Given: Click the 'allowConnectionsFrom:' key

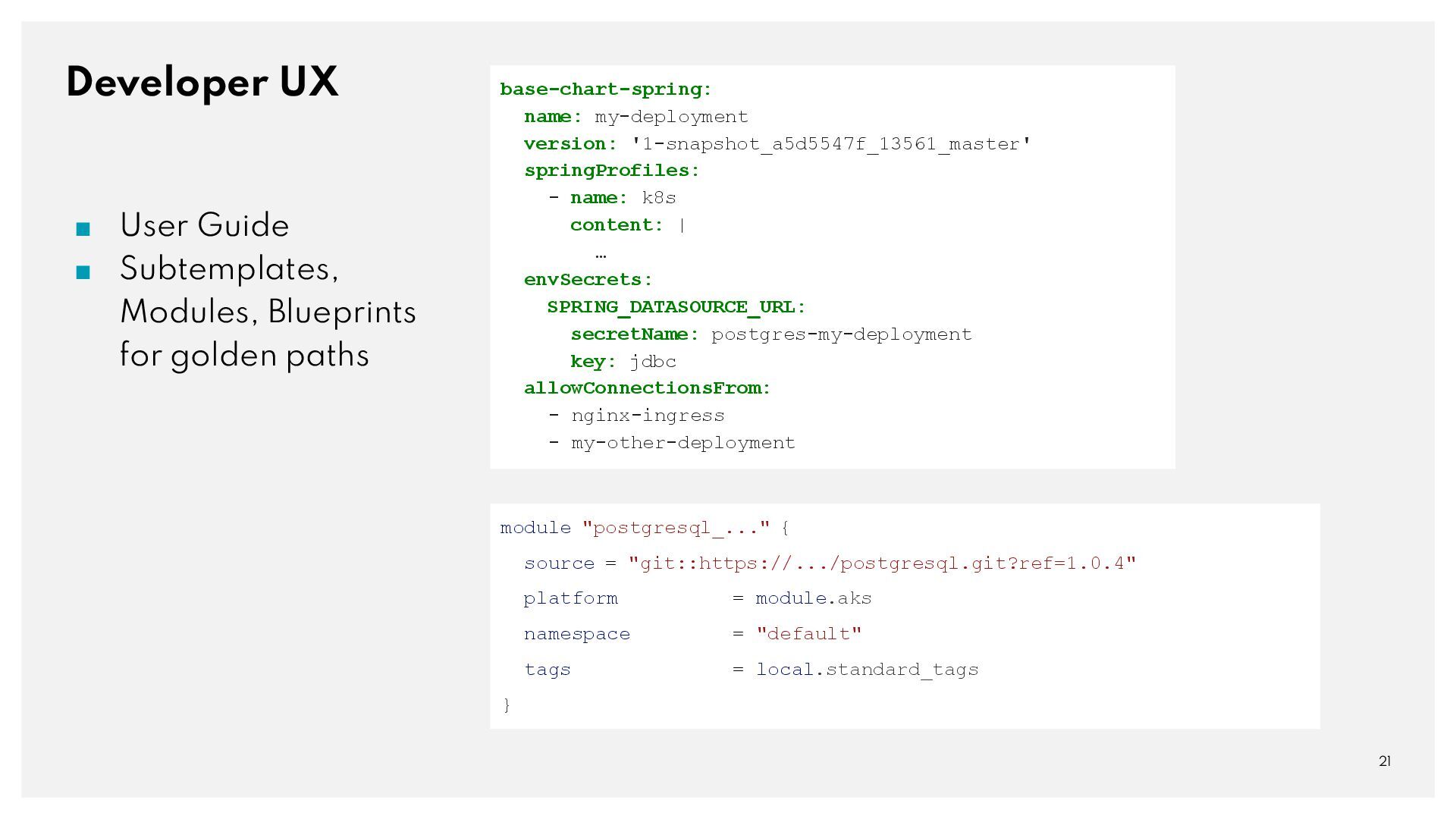Looking at the screenshot, I should point(647,388).
